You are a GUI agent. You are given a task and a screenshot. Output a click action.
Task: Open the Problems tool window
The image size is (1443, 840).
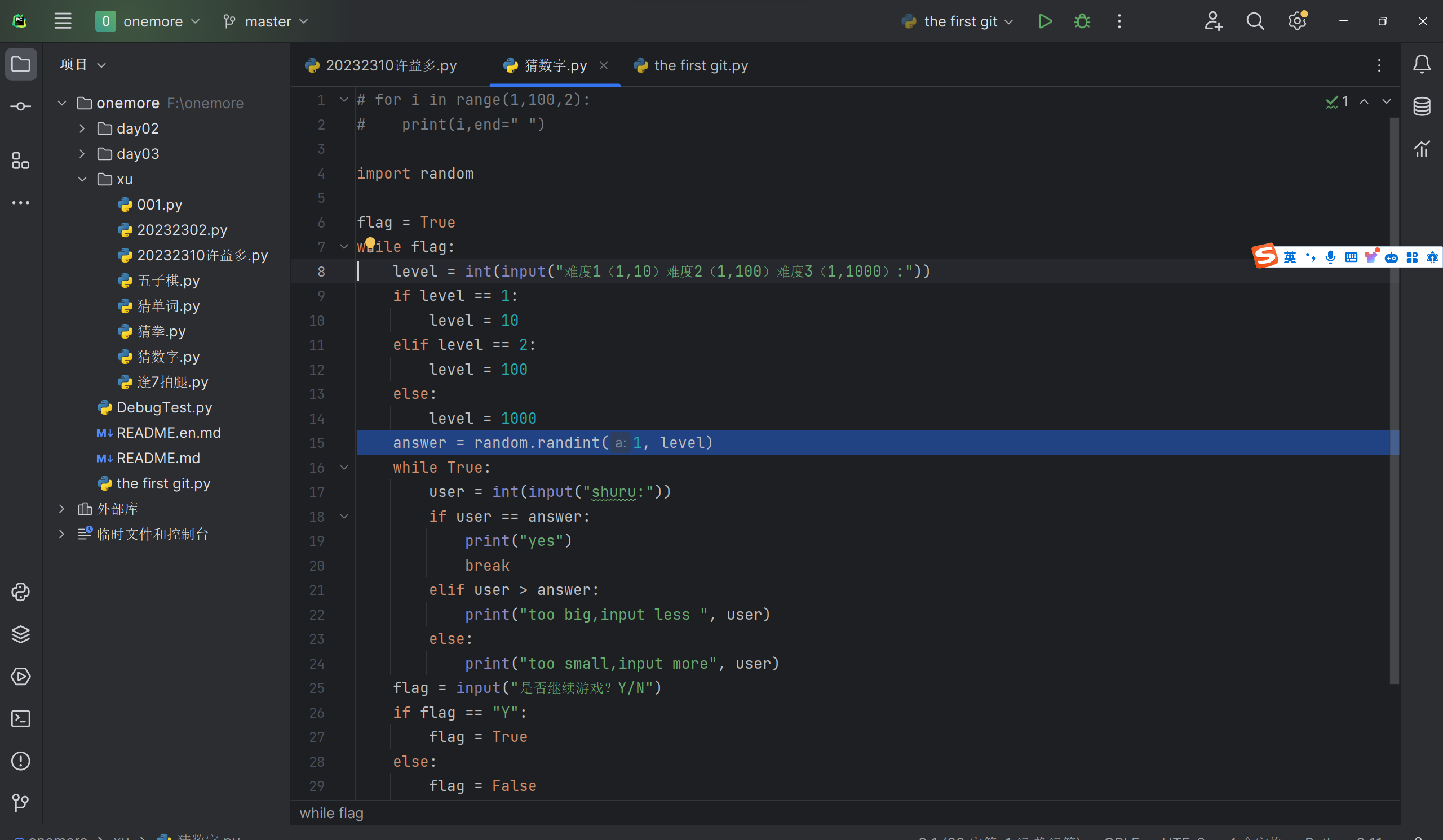pyautogui.click(x=21, y=761)
